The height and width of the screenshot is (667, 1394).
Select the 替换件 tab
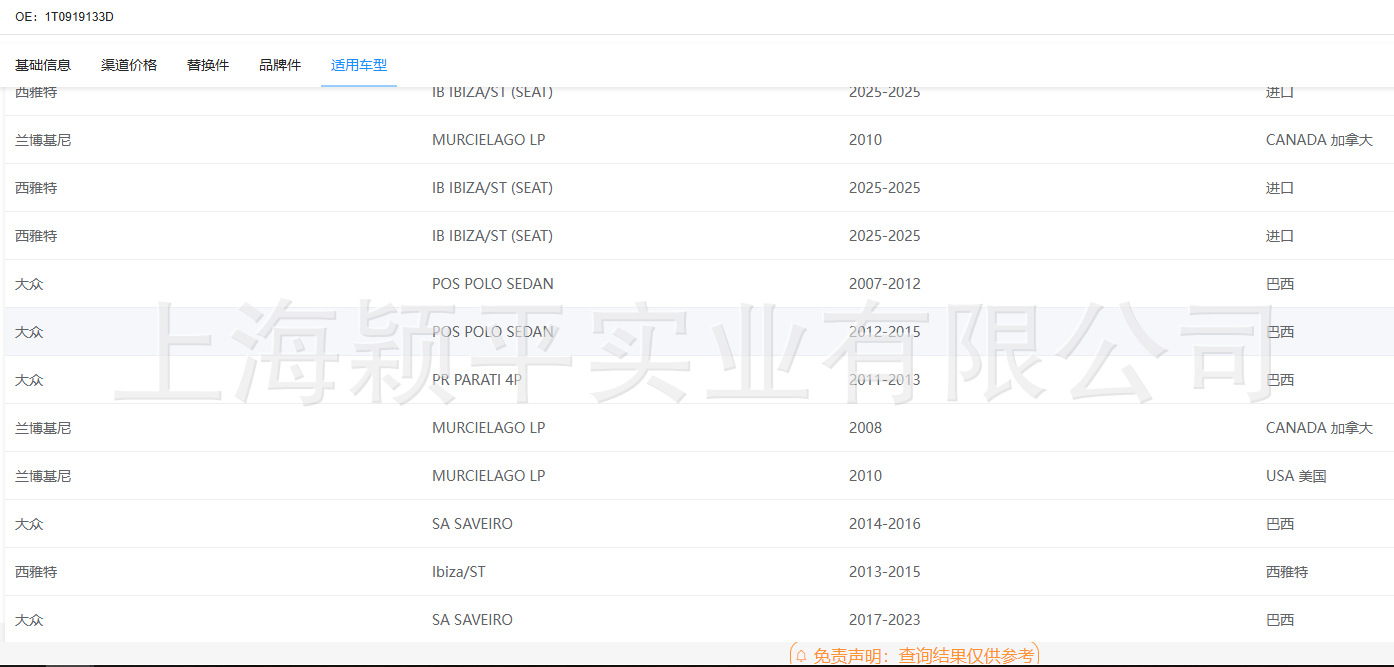tap(208, 65)
